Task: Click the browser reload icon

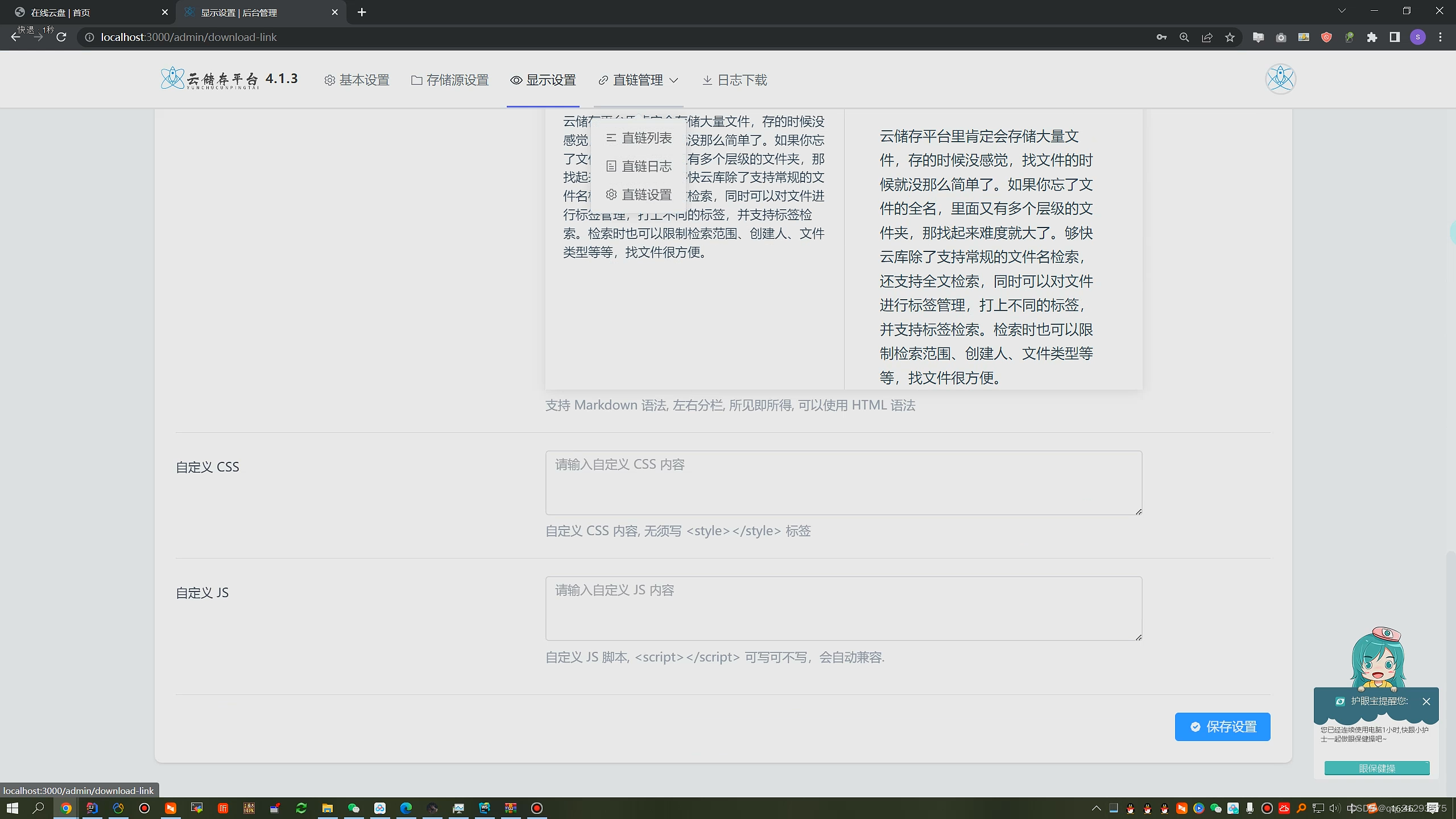Action: (61, 37)
